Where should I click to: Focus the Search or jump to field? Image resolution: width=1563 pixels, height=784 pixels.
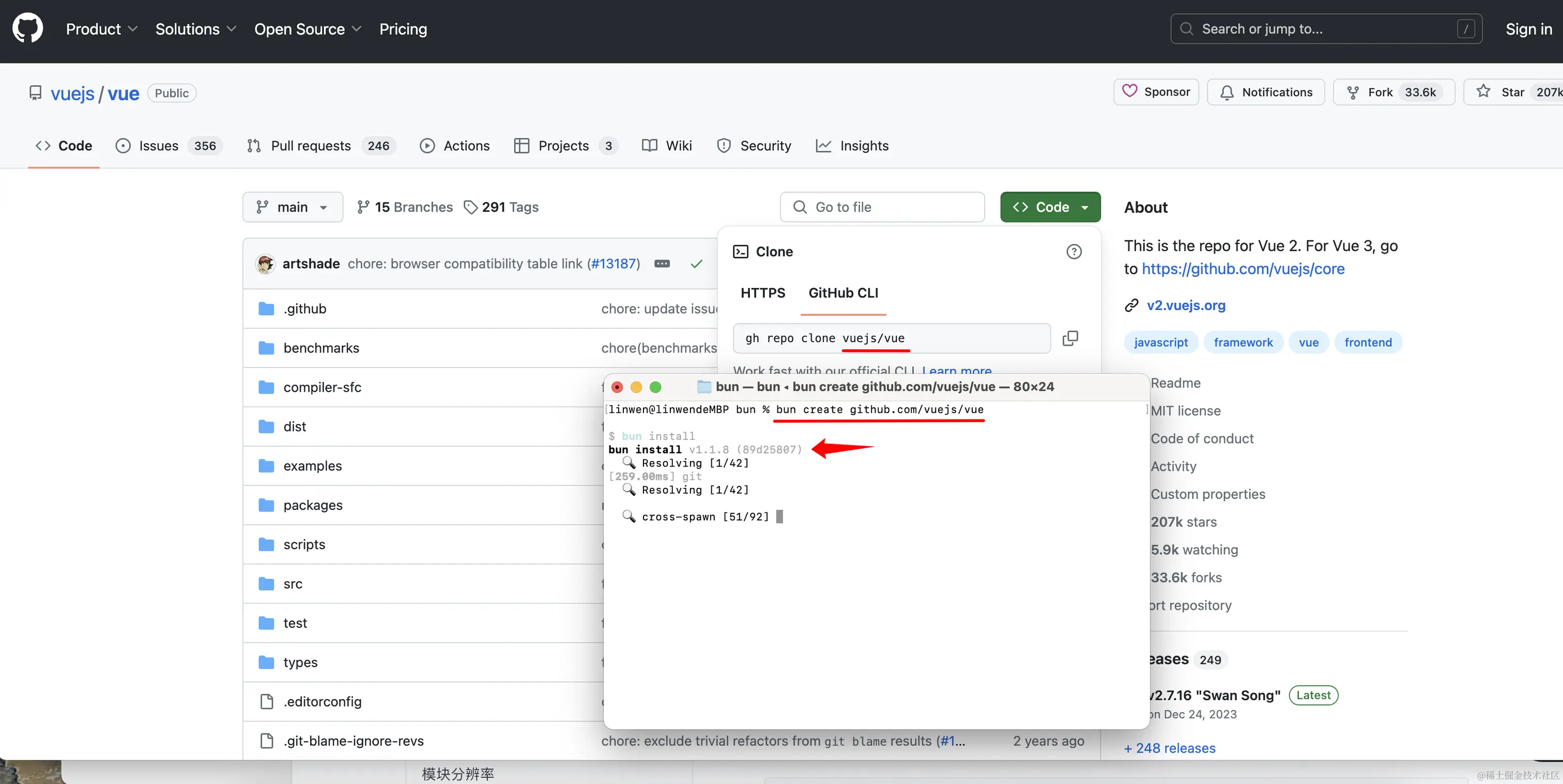tap(1326, 28)
